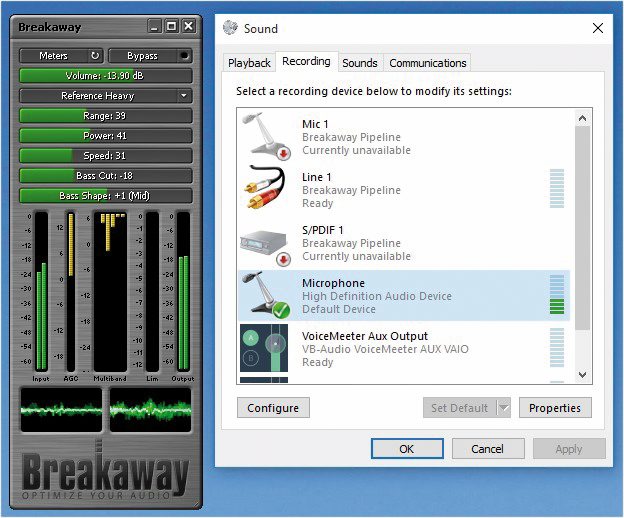
Task: Click the device list scroll up arrow
Action: (583, 118)
